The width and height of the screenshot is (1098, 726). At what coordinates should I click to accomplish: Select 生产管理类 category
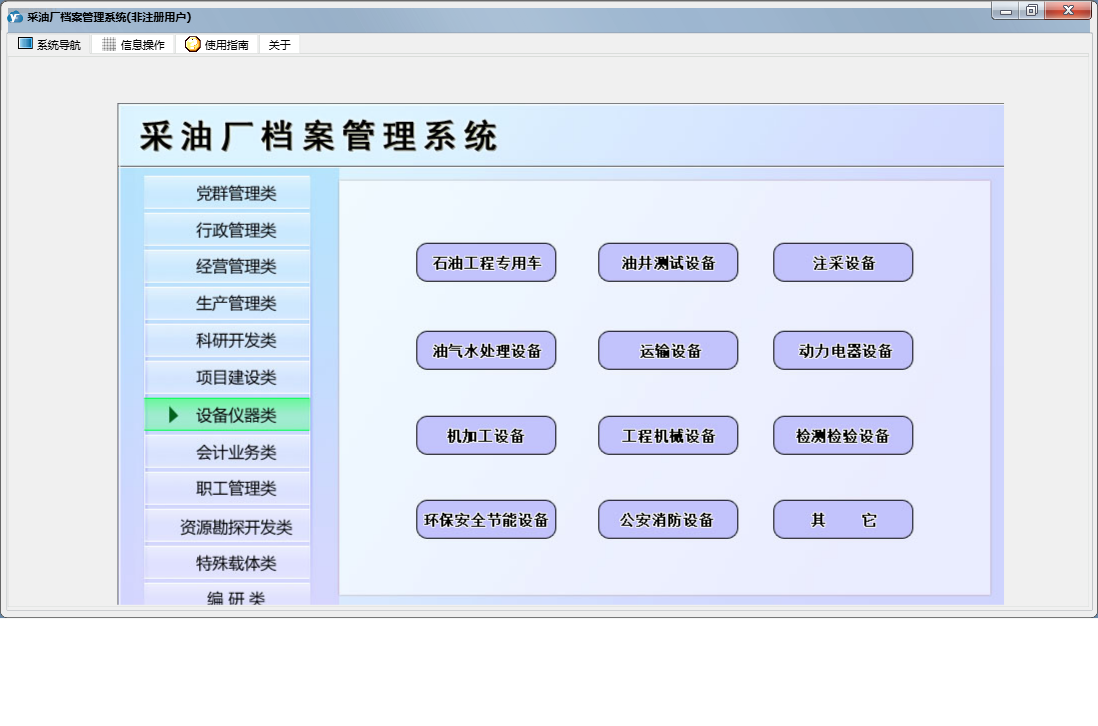[227, 303]
